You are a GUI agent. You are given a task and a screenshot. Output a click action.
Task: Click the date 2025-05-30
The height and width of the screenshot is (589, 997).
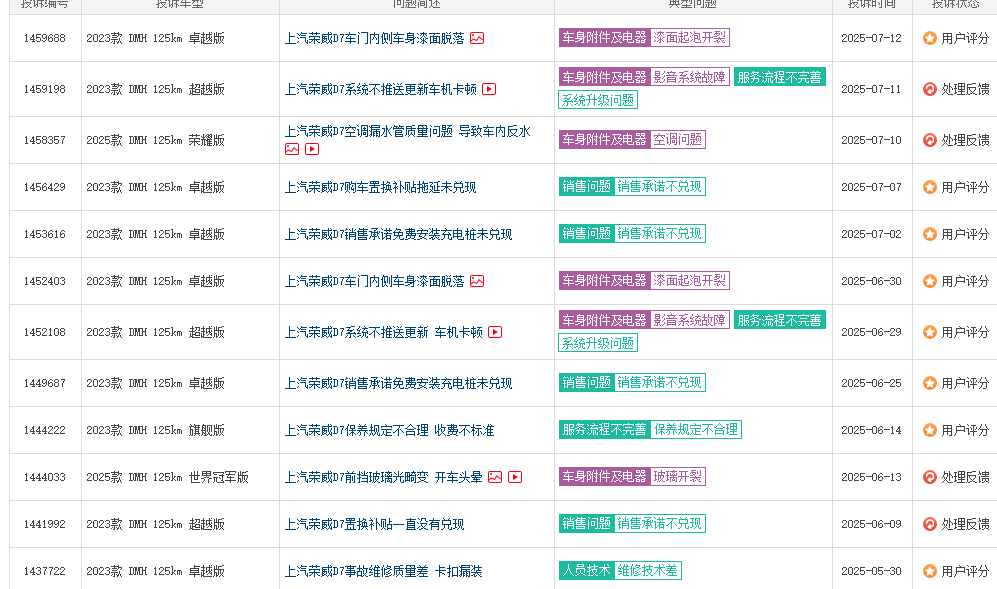(x=871, y=571)
